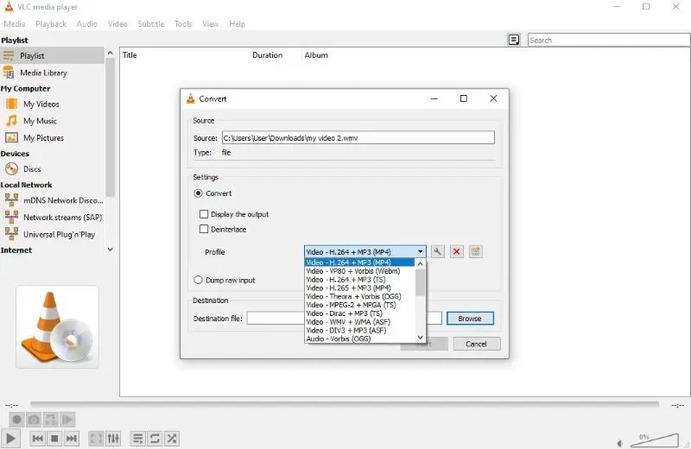Click profile list scrollbar down arrow
691x449 pixels.
coord(420,338)
